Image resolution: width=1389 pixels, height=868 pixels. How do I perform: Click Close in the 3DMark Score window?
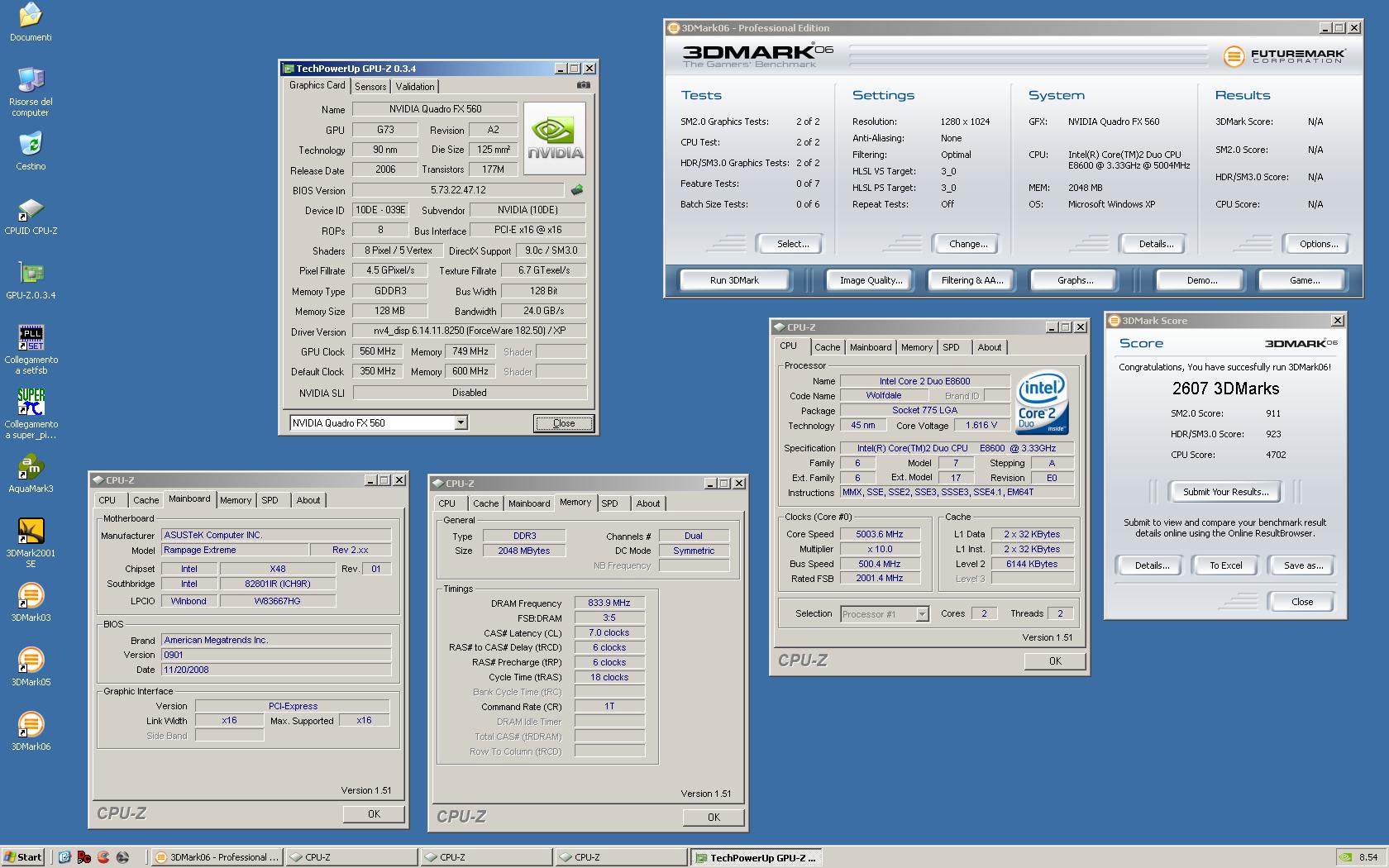click(1302, 602)
